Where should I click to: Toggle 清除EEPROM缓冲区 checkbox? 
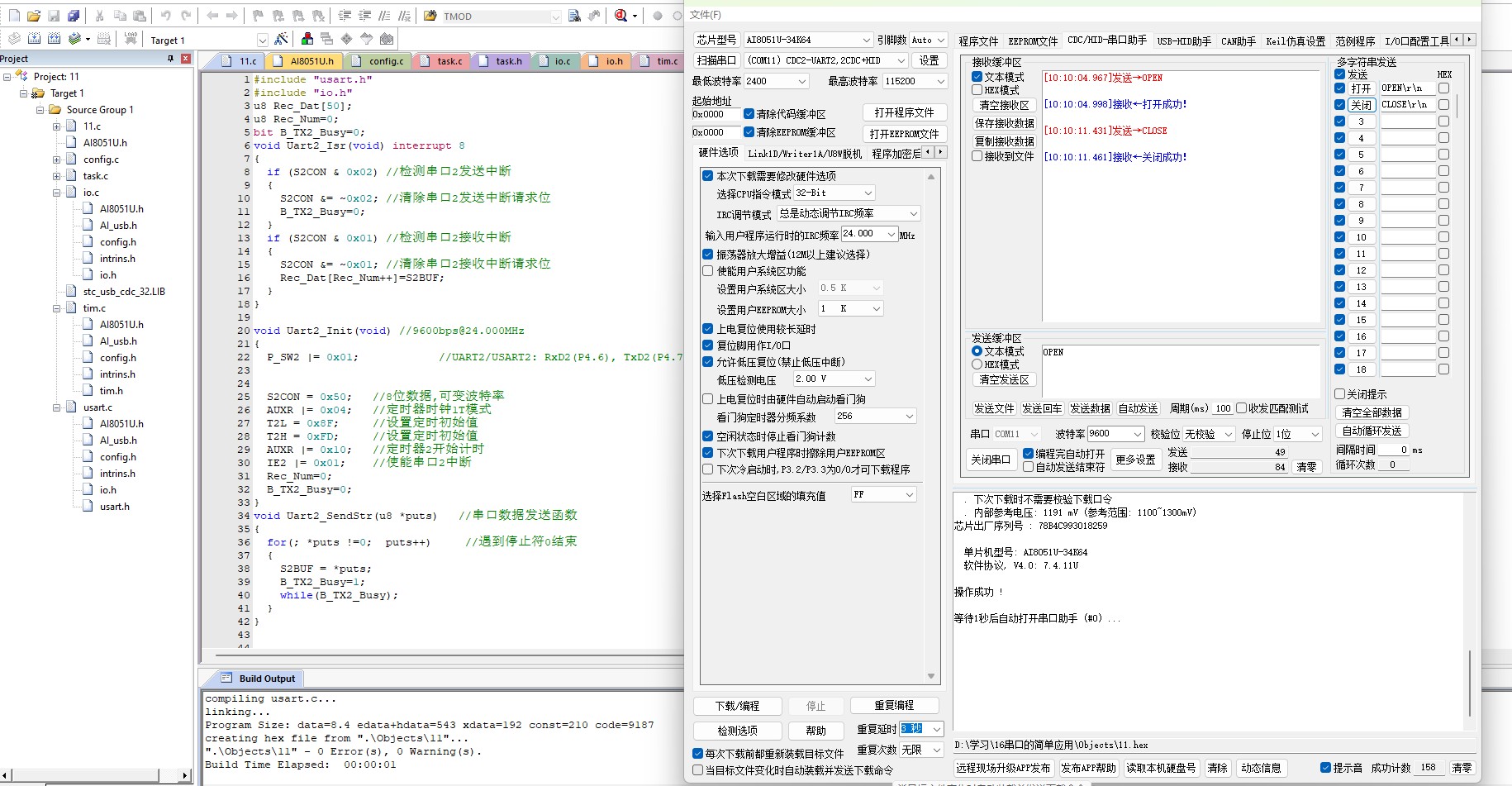click(x=749, y=132)
